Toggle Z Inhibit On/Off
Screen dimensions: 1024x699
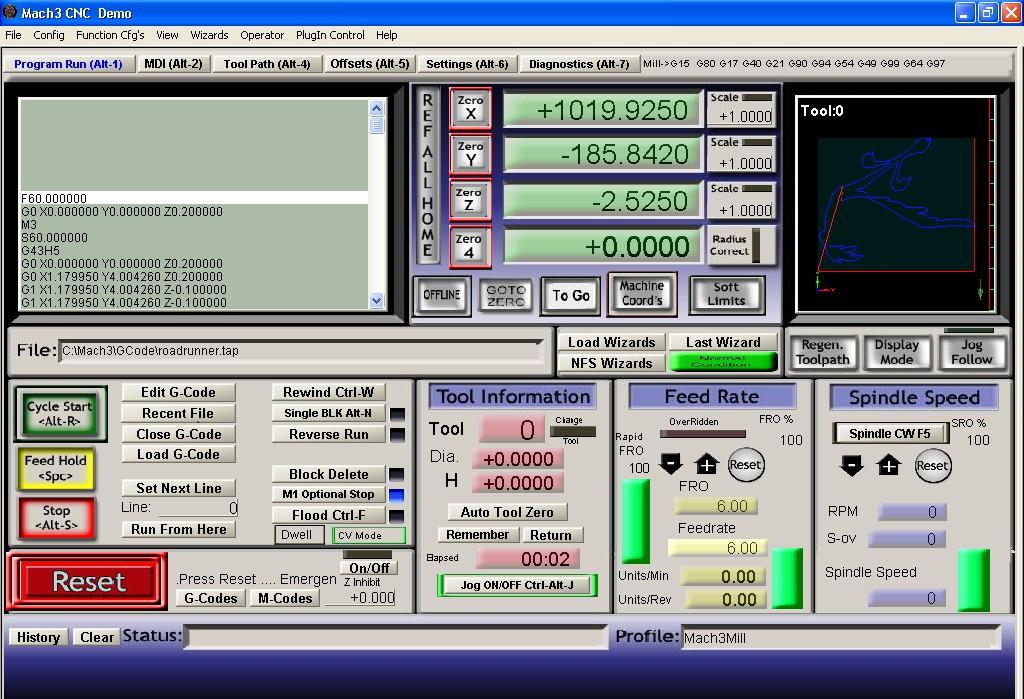[368, 568]
